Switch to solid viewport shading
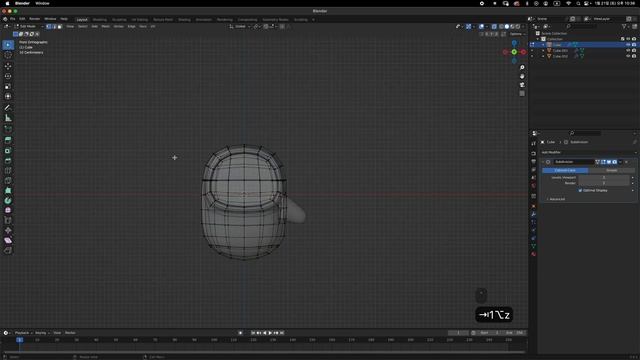Image resolution: width=640 pixels, height=360 pixels. (507, 27)
